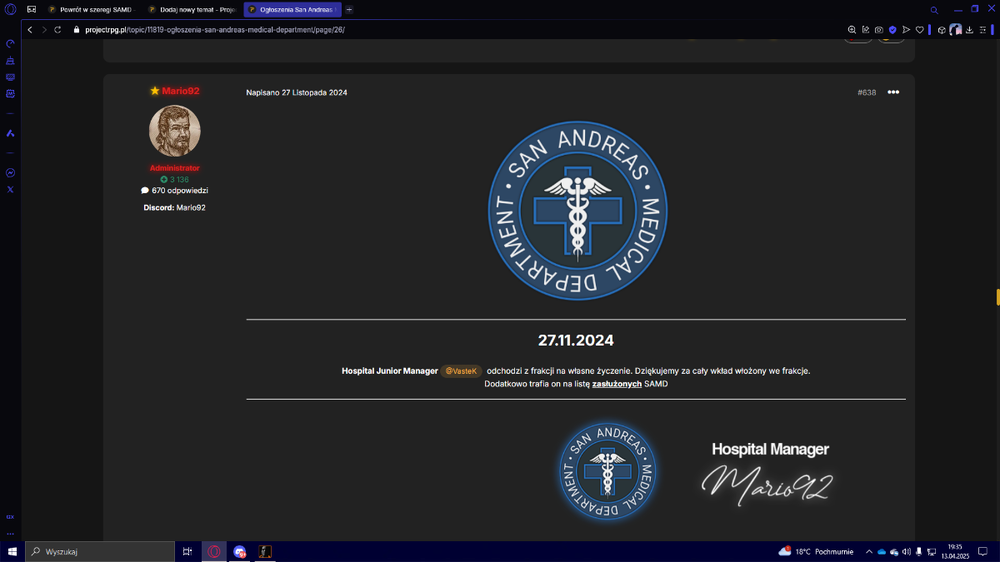Open the sidebar setup three-dots menu
Screen dimensions: 1000x562
point(10,534)
